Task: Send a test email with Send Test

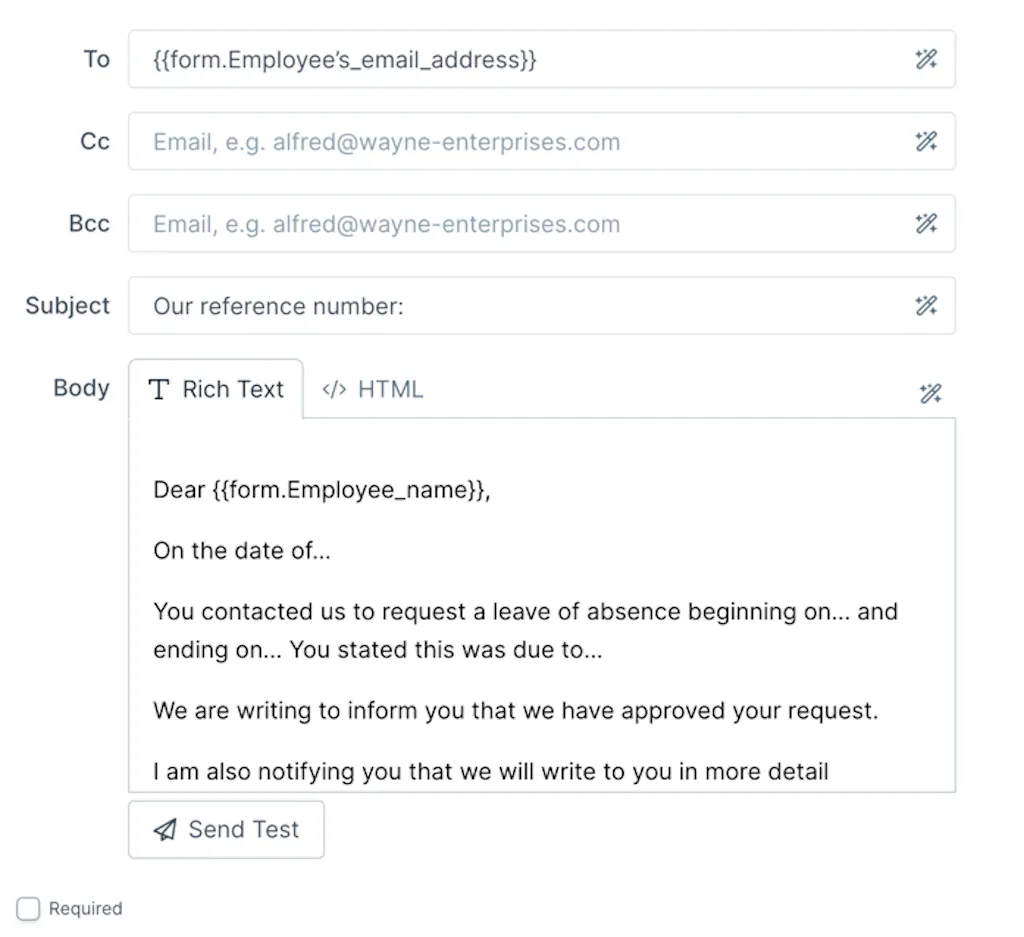Action: [226, 829]
